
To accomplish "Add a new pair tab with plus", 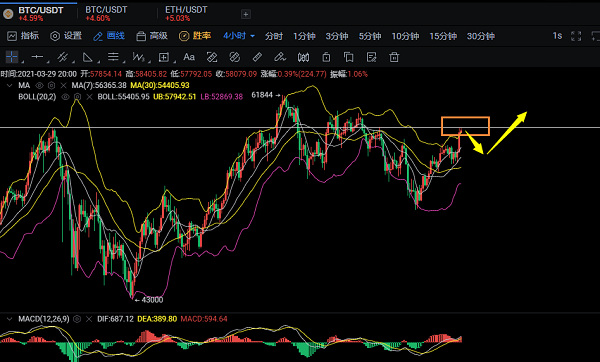I will 246,14.
